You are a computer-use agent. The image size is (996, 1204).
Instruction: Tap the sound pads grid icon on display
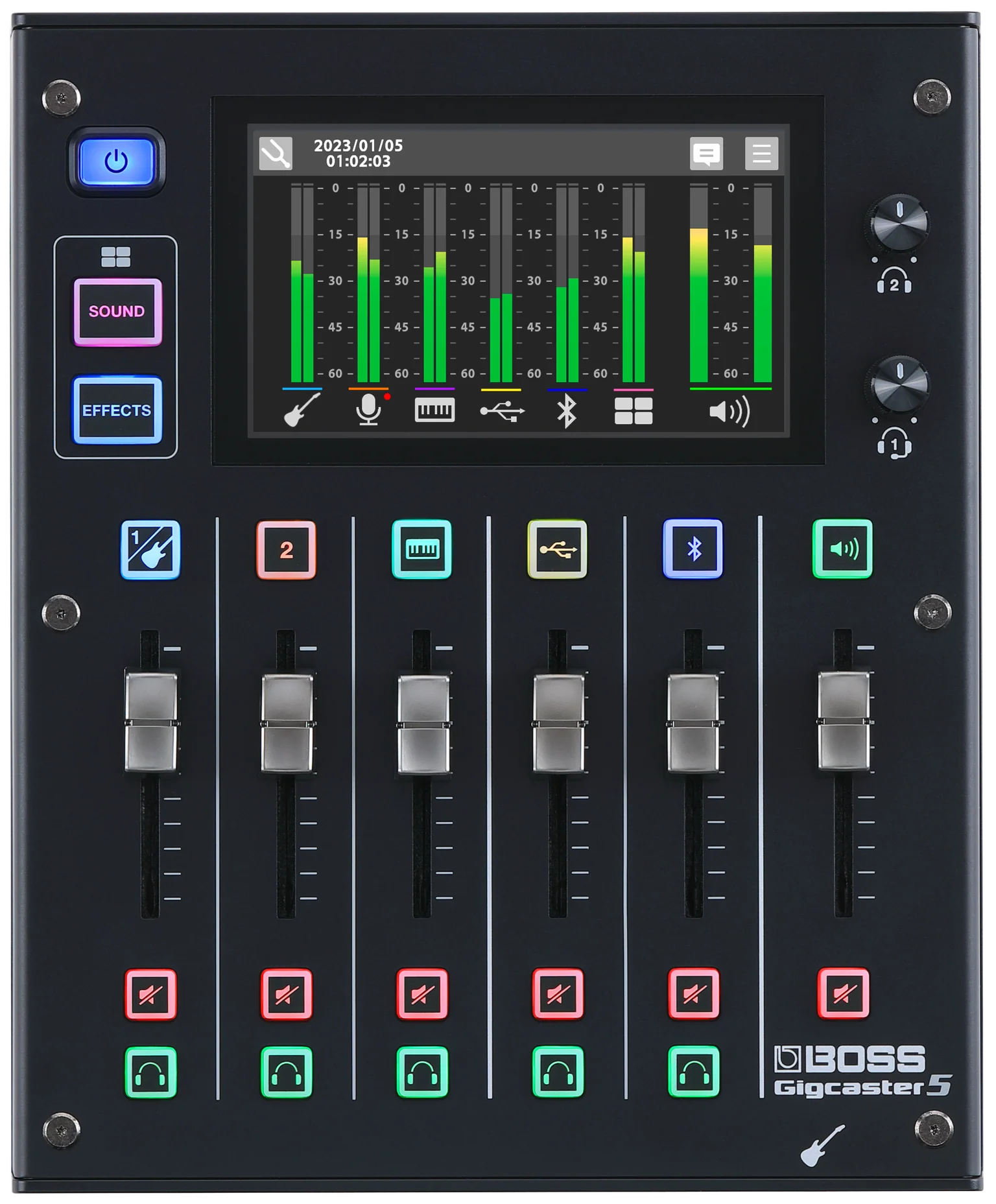point(634,410)
